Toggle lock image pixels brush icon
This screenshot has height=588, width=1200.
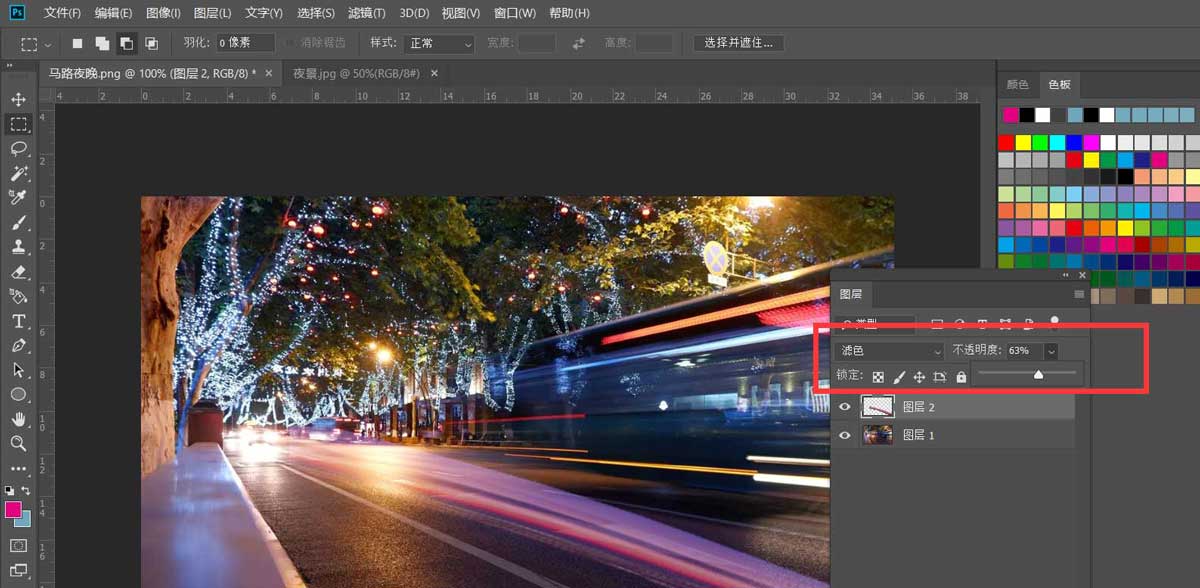(898, 377)
